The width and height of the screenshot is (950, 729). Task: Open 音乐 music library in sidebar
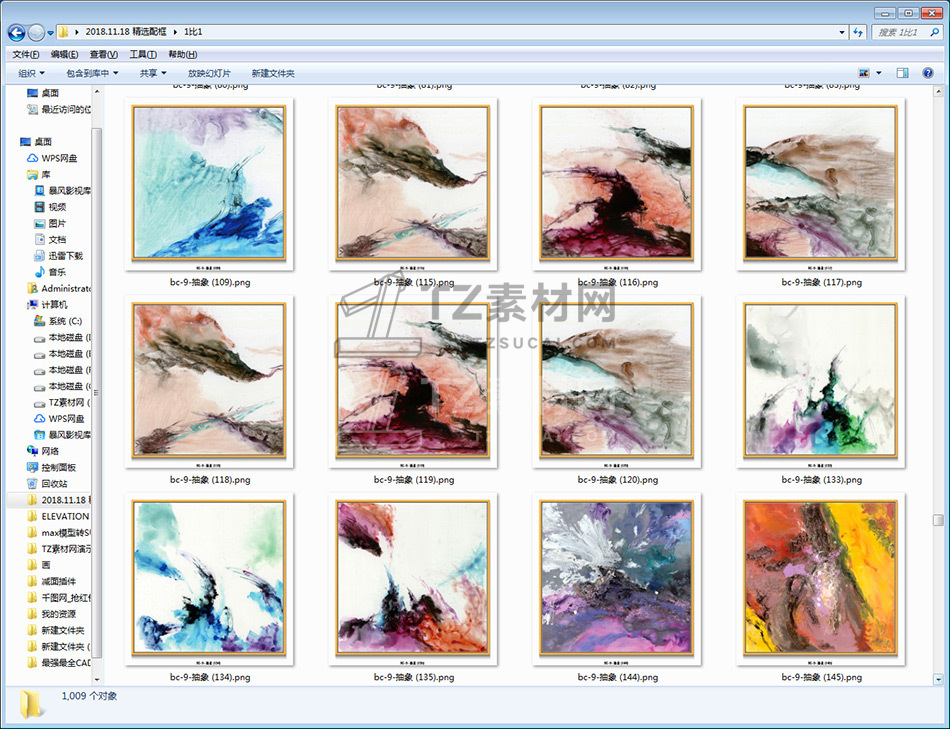click(57, 272)
